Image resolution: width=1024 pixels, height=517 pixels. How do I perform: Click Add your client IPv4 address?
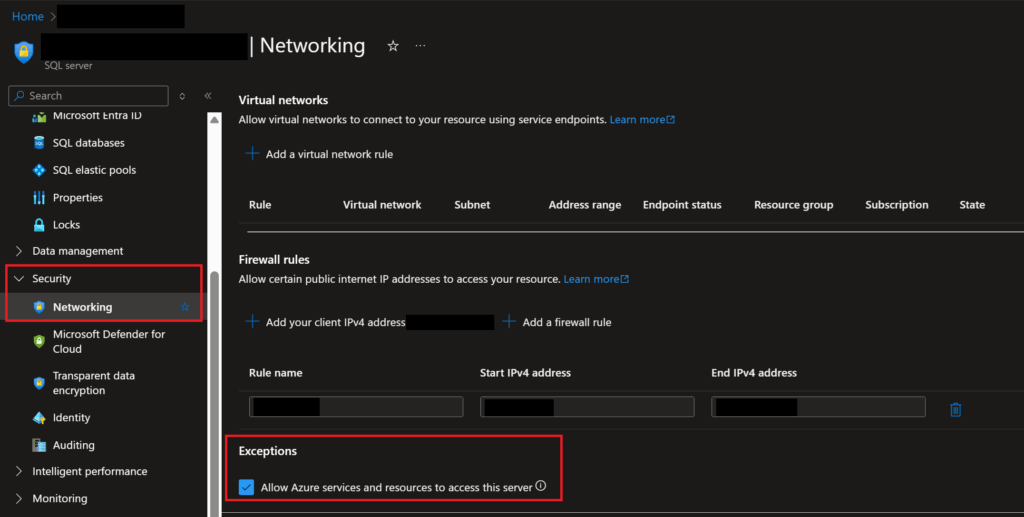[336, 322]
